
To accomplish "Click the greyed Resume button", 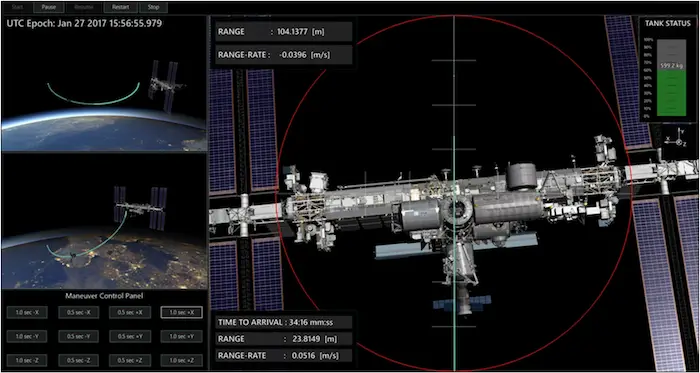I will 83,8.
